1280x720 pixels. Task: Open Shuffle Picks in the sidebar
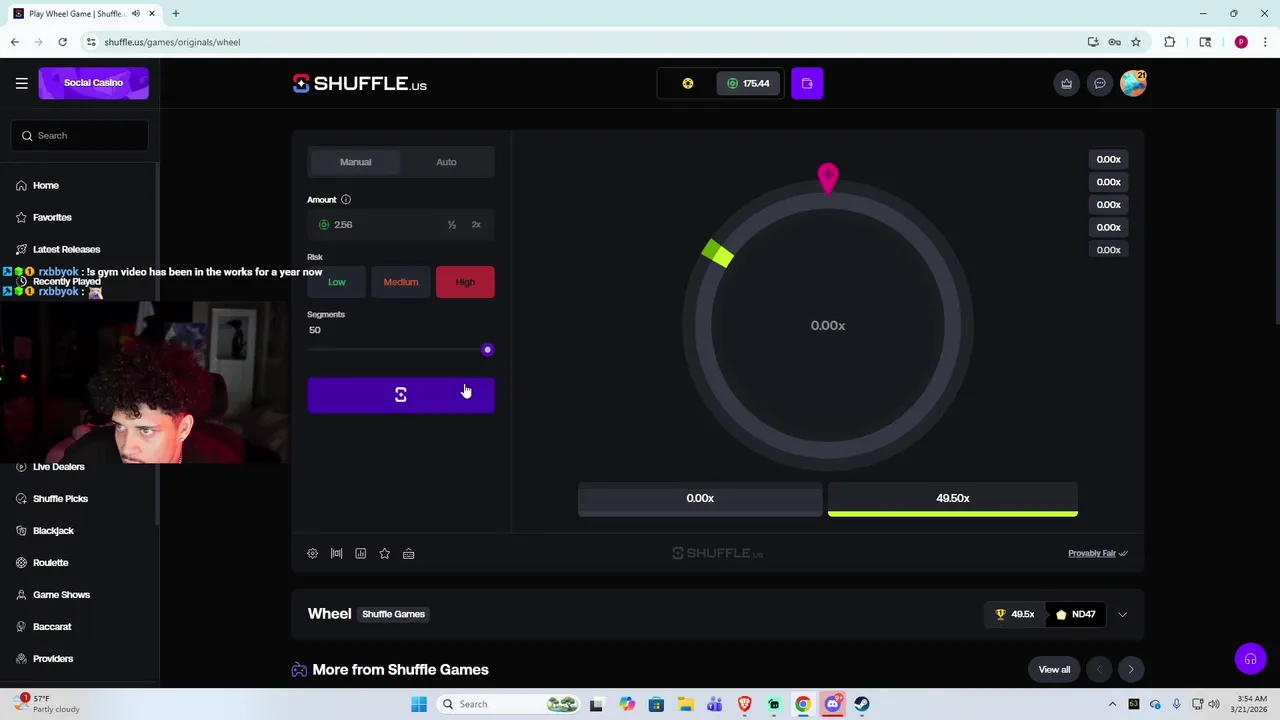(x=60, y=499)
